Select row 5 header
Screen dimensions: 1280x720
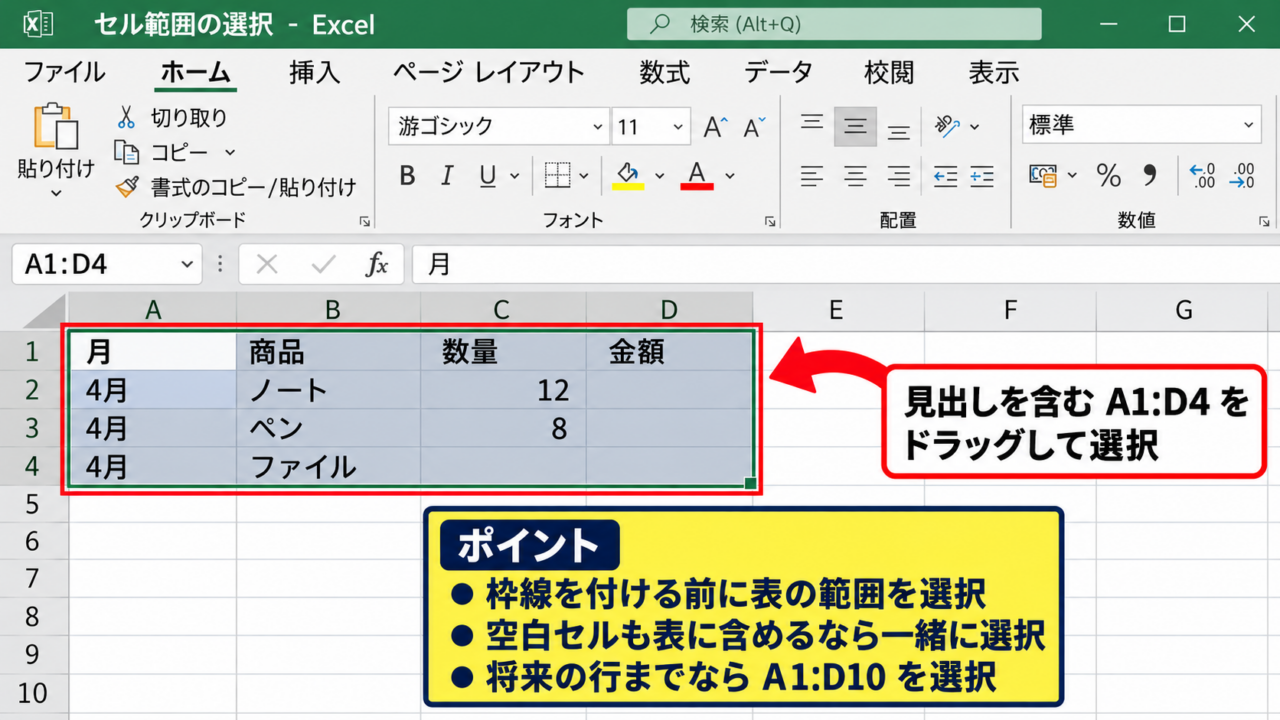pyautogui.click(x=33, y=504)
